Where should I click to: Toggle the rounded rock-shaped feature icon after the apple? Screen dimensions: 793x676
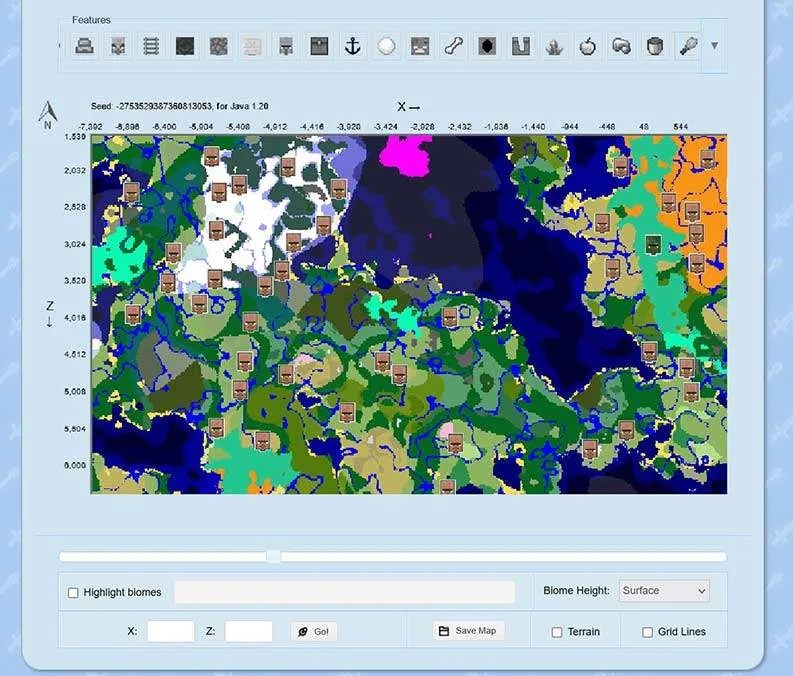pyautogui.click(x=621, y=46)
